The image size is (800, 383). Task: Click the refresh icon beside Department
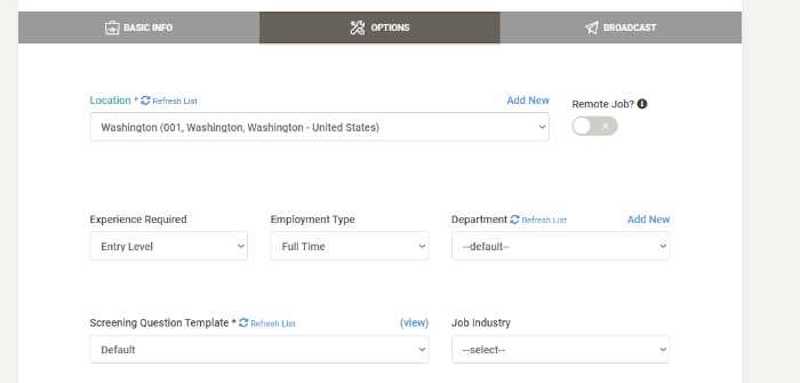point(515,219)
